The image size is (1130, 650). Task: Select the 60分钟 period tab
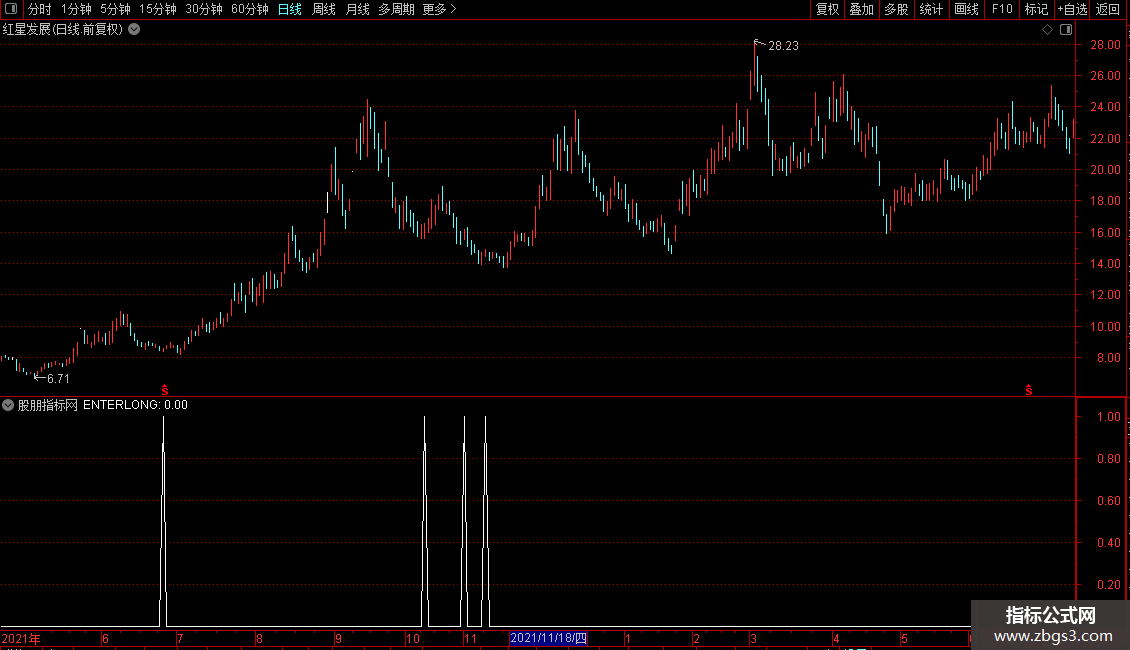coord(250,9)
